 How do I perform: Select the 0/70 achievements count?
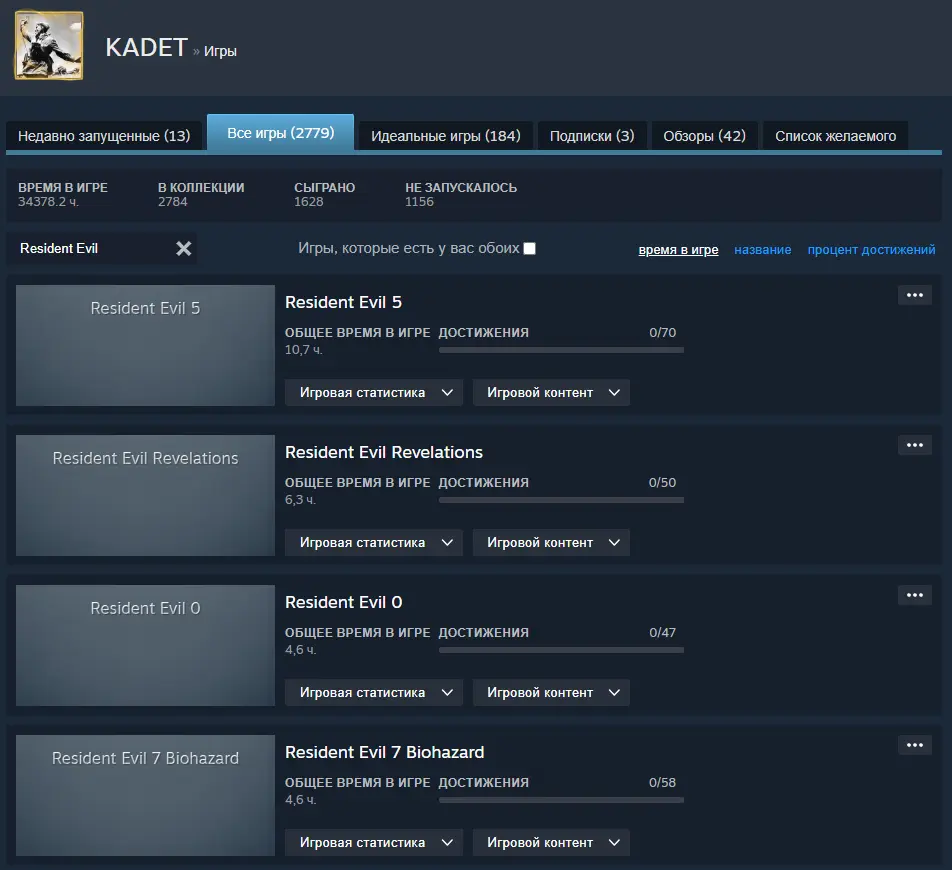[x=662, y=333]
